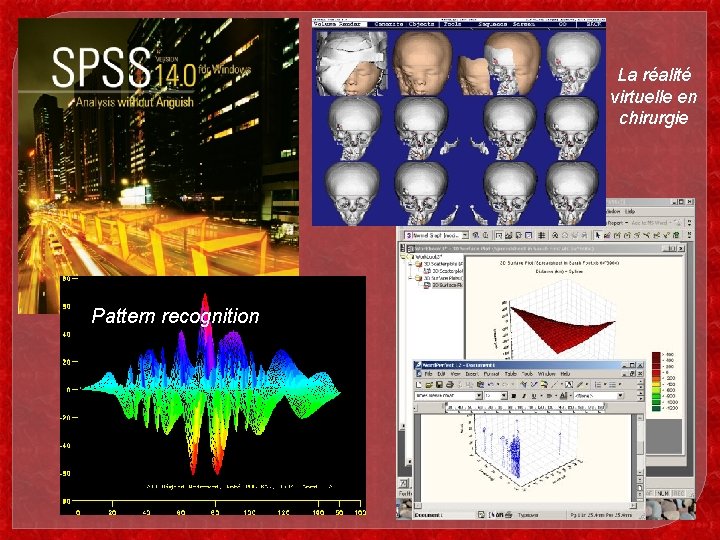Viewport: 720px width, 540px height.
Task: Toggle Underline formatting in WordPerfect
Action: tap(534, 396)
